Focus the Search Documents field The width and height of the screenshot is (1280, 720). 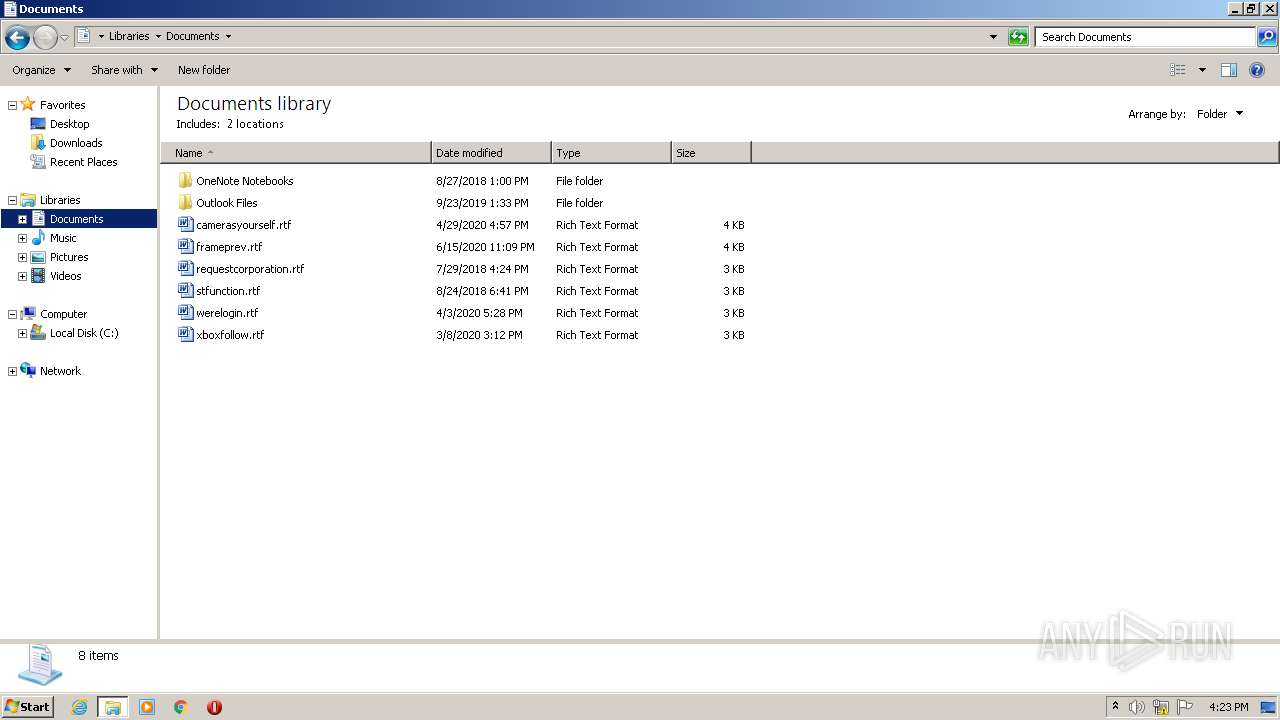1145,37
